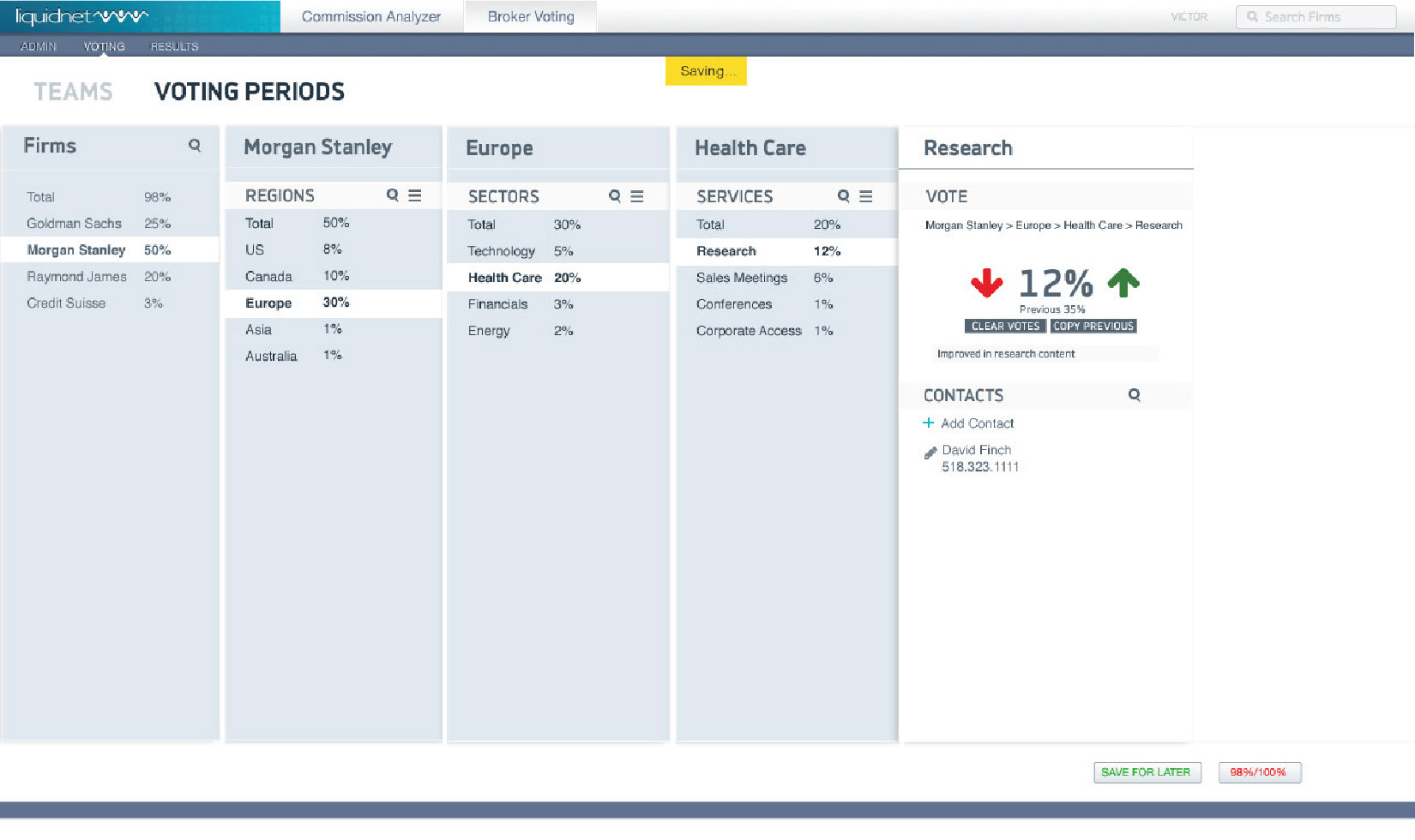Select the Research service row
The height and width of the screenshot is (840, 1415).
coord(786,251)
